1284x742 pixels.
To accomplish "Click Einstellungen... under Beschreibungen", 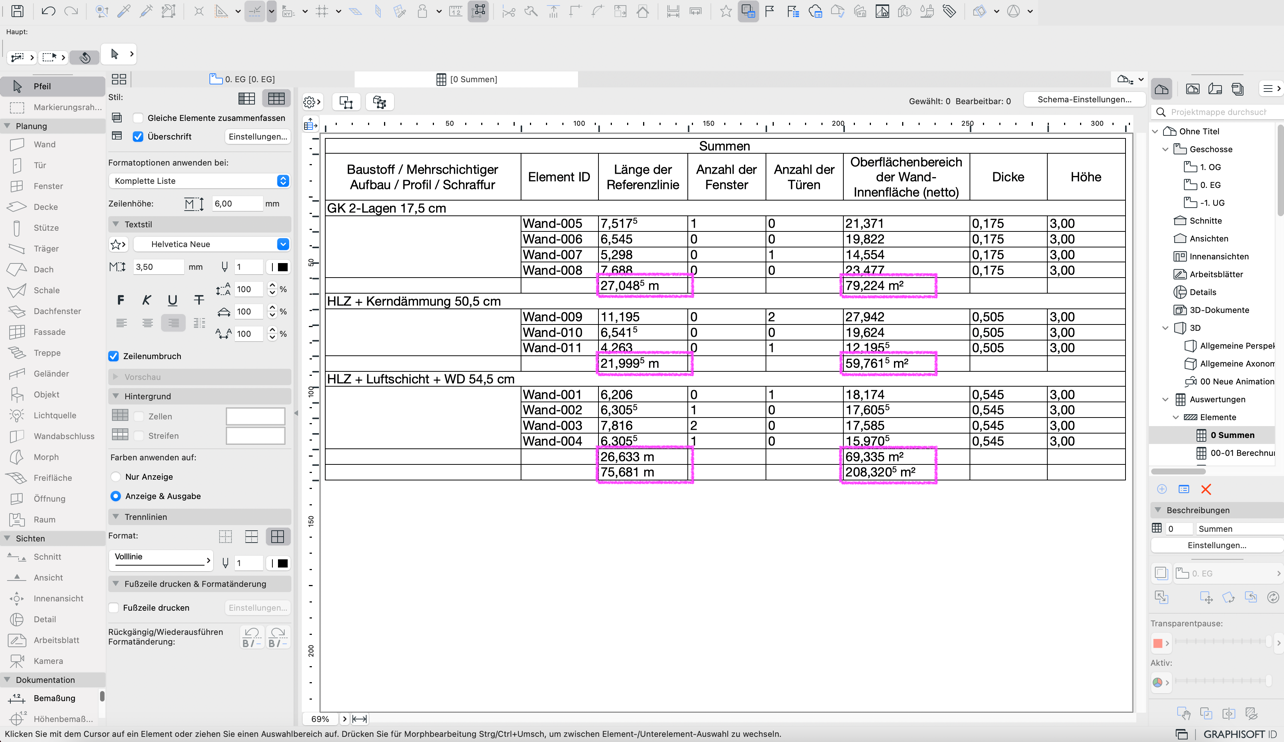I will [1216, 545].
